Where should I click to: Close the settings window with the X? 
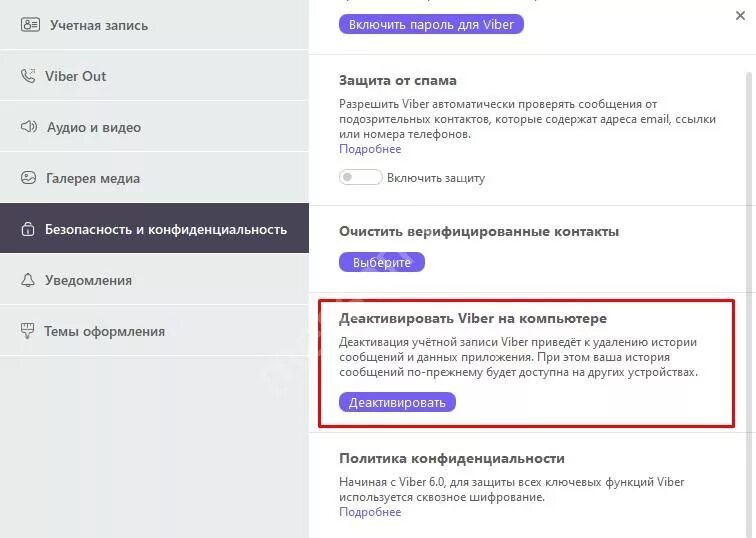[740, 15]
